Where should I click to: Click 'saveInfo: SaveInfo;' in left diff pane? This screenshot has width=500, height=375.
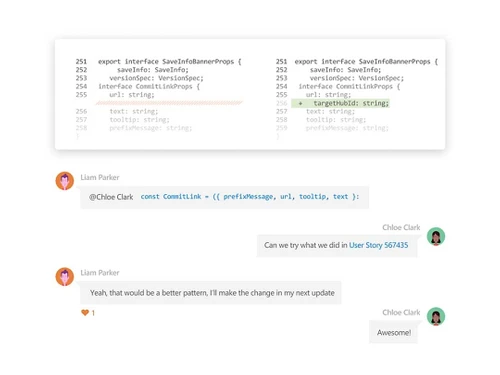(x=153, y=70)
